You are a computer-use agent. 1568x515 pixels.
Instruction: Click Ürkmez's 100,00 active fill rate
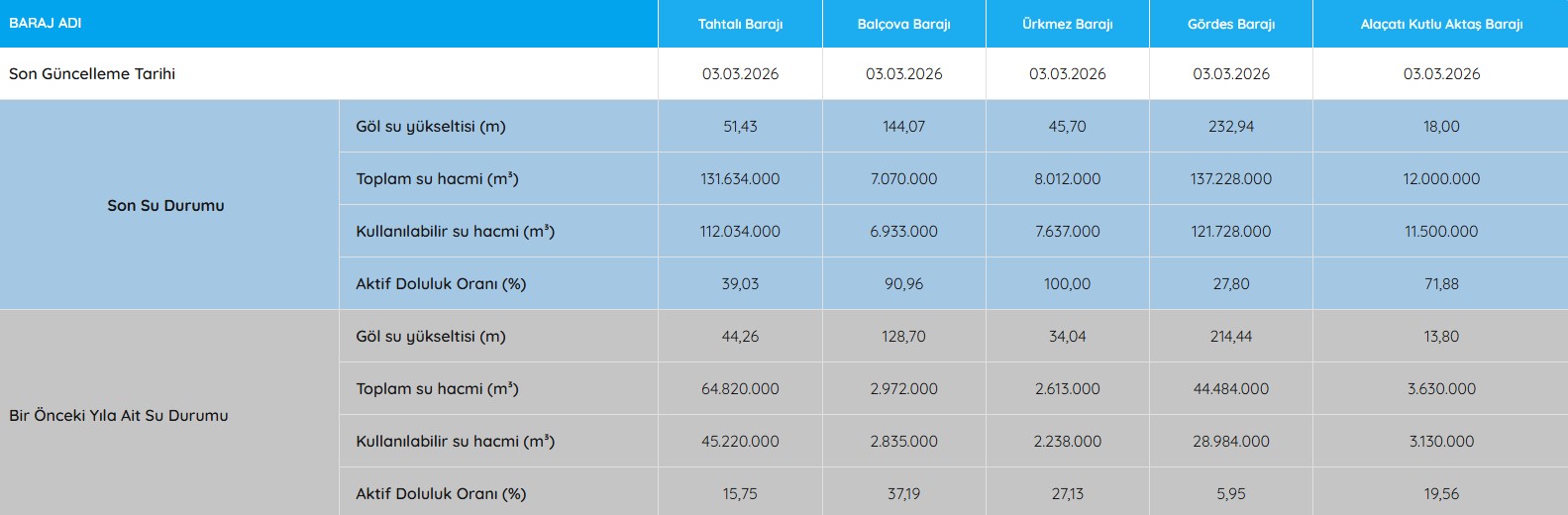click(1067, 284)
